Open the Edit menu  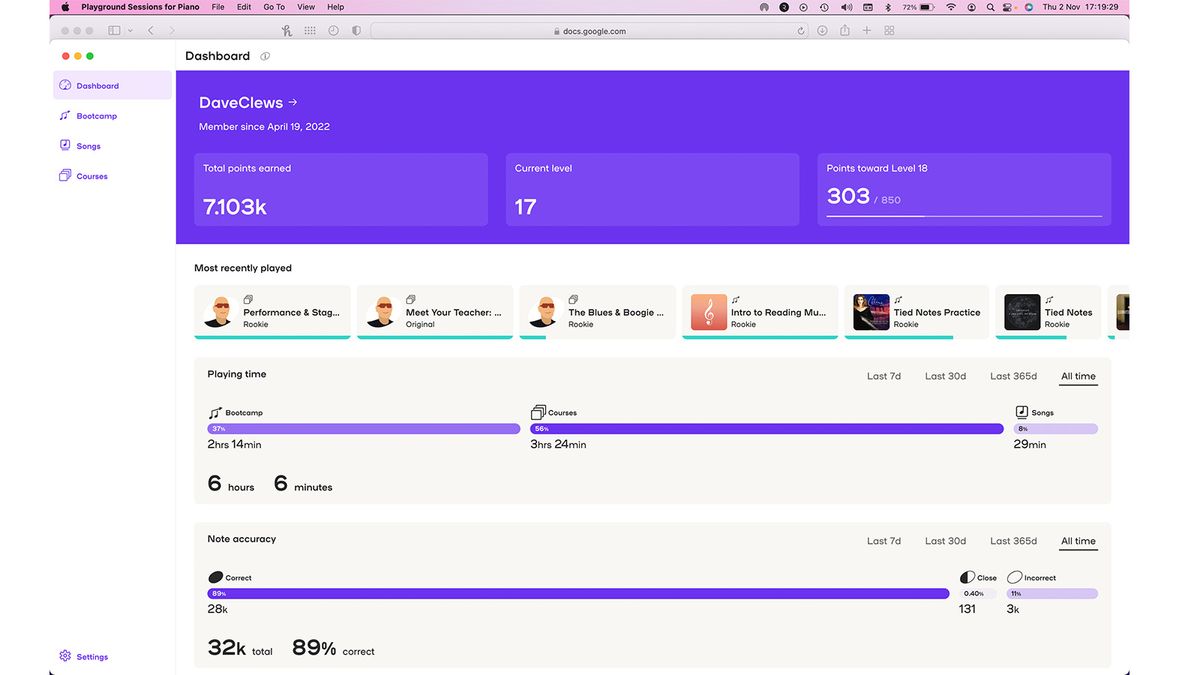pyautogui.click(x=244, y=7)
